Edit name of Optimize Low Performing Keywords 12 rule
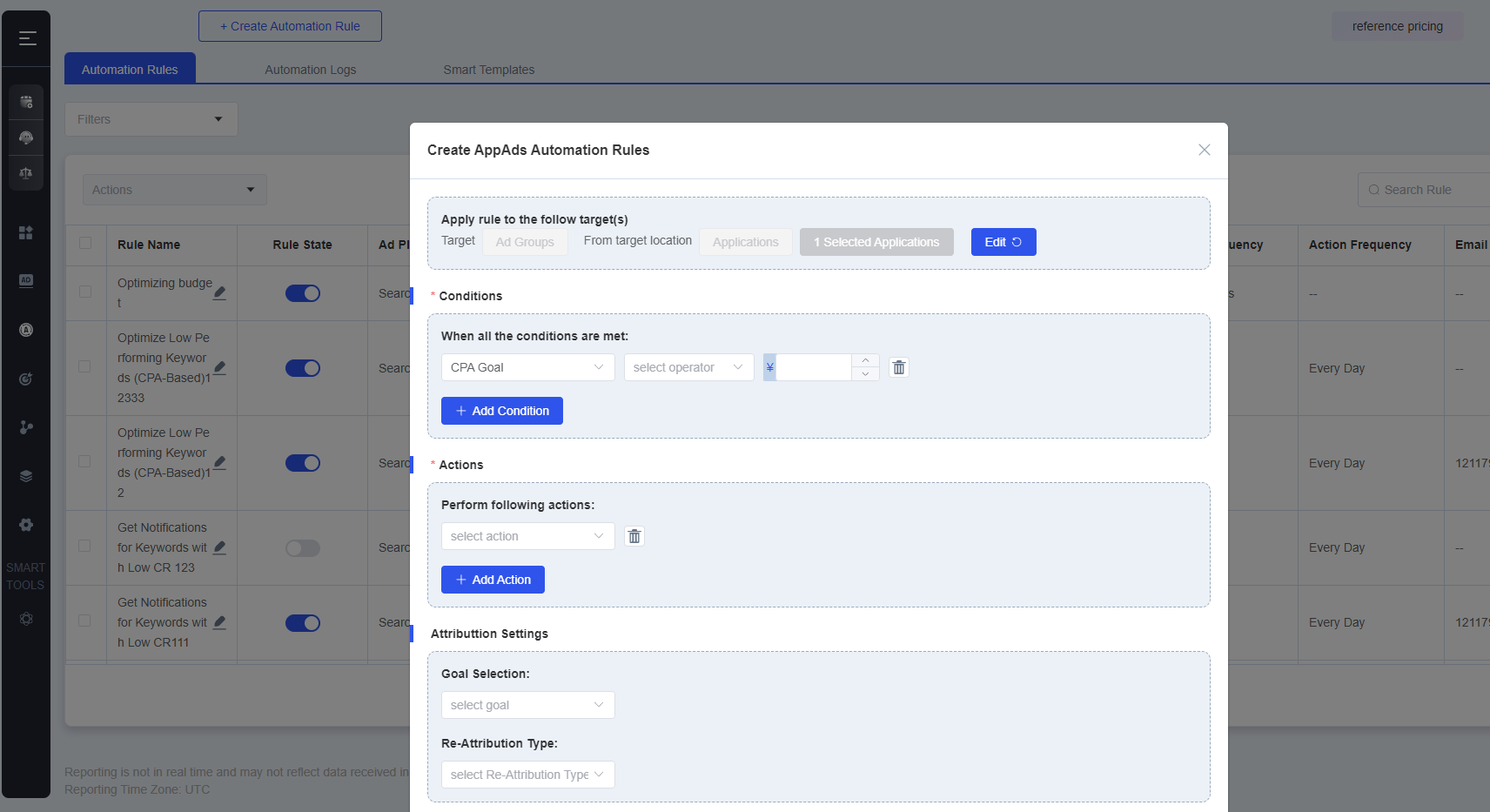 pyautogui.click(x=220, y=463)
